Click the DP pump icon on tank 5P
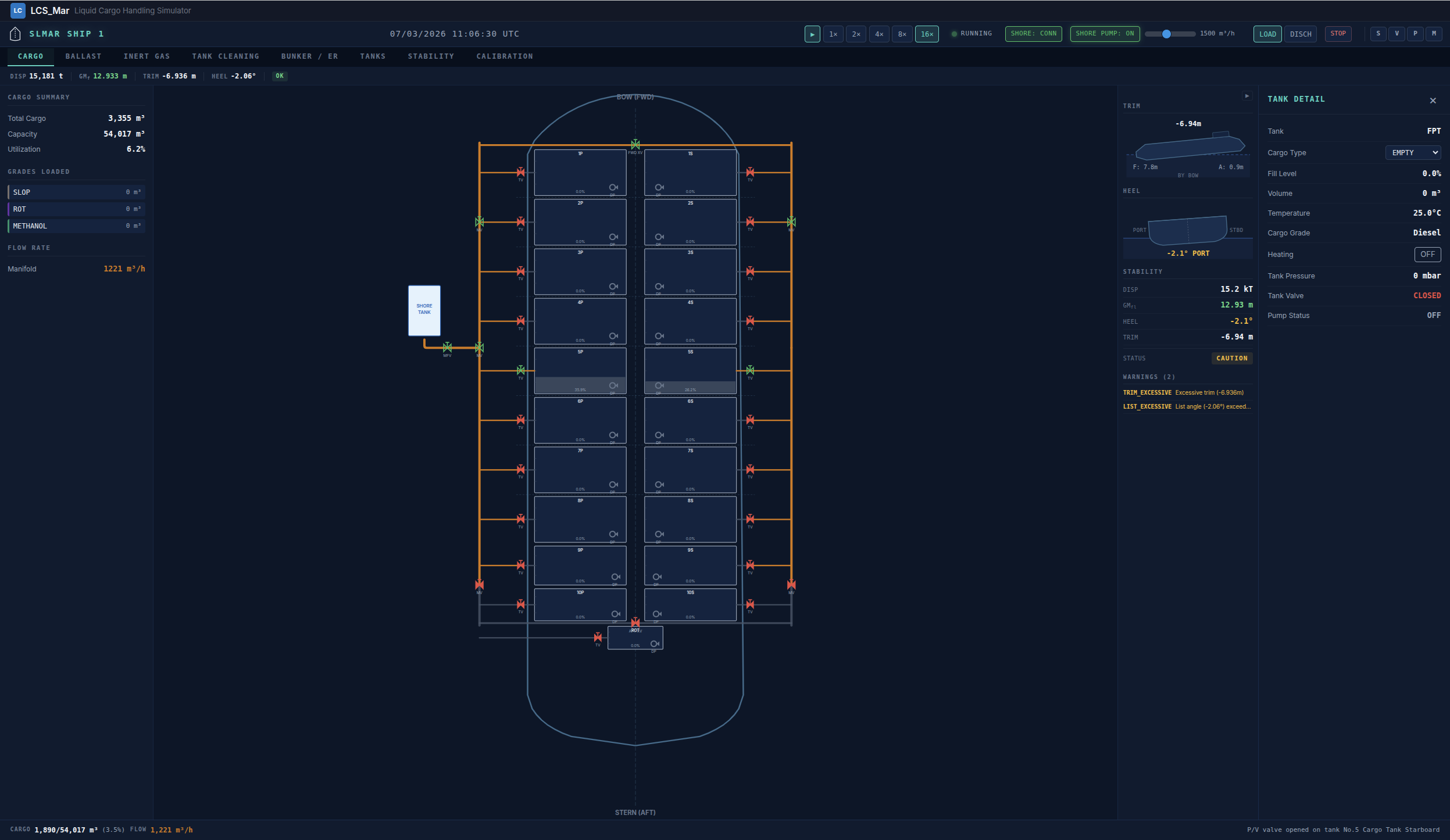The height and width of the screenshot is (840, 1450). coord(612,385)
